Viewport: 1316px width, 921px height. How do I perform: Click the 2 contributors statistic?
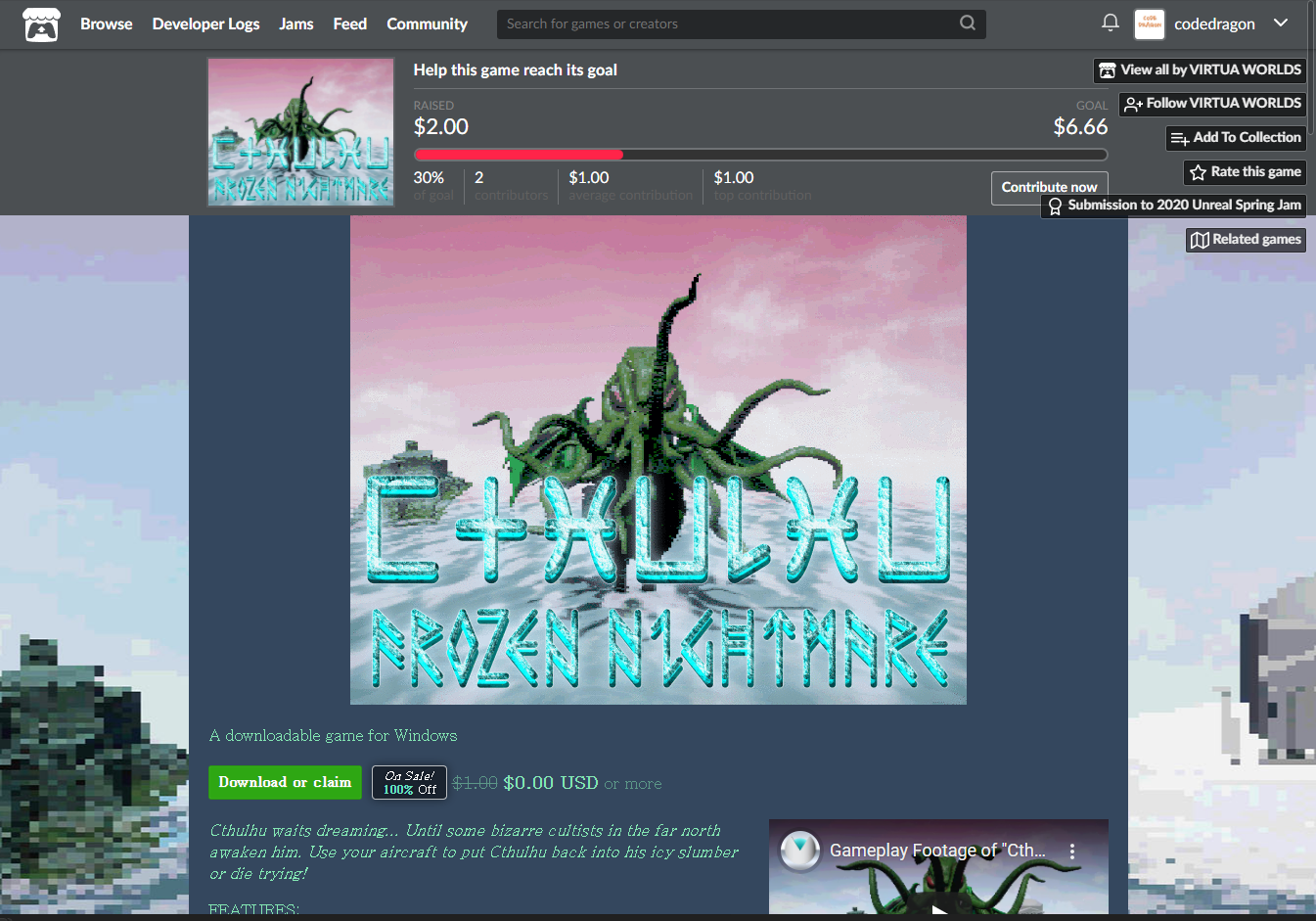tap(511, 186)
